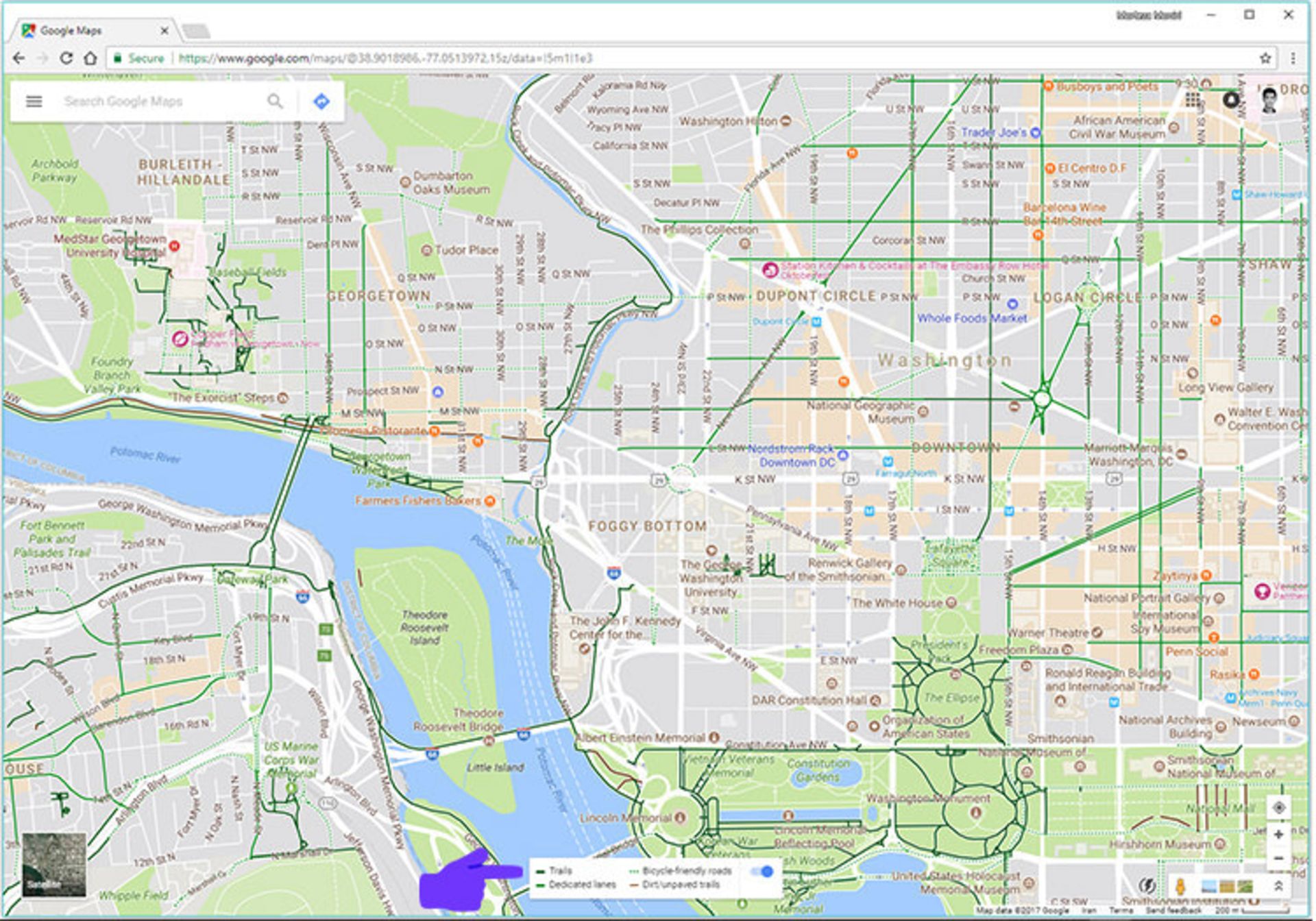Select 'The Exorcist' Steps marker
The width and height of the screenshot is (1316, 921).
(282, 397)
